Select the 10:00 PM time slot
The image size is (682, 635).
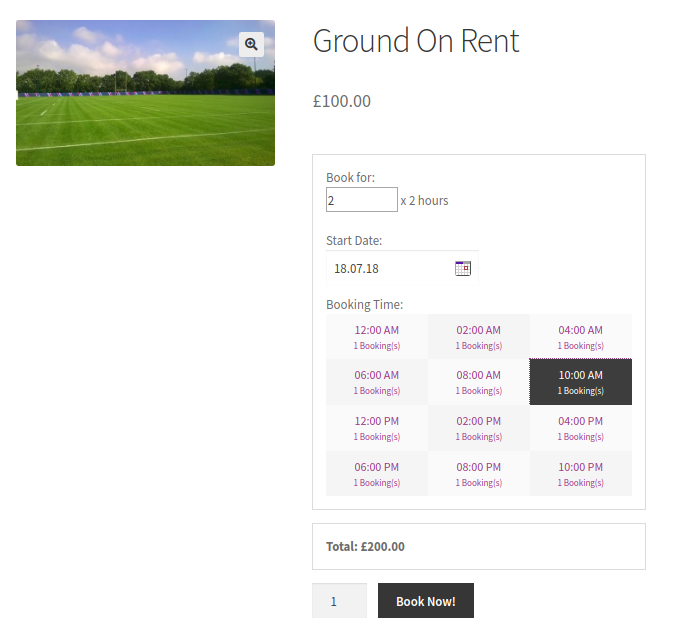point(581,474)
